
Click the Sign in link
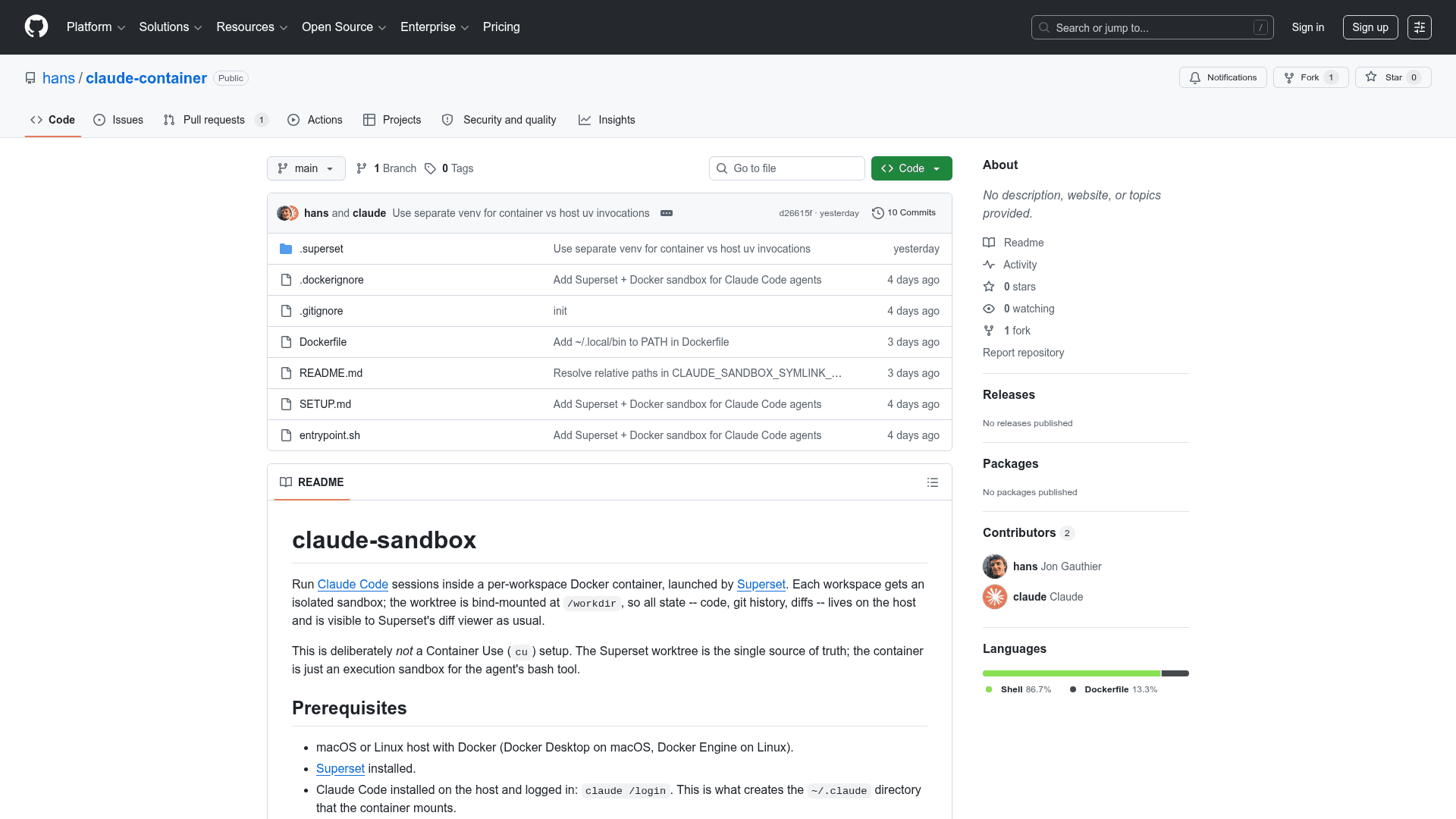coord(1308,27)
